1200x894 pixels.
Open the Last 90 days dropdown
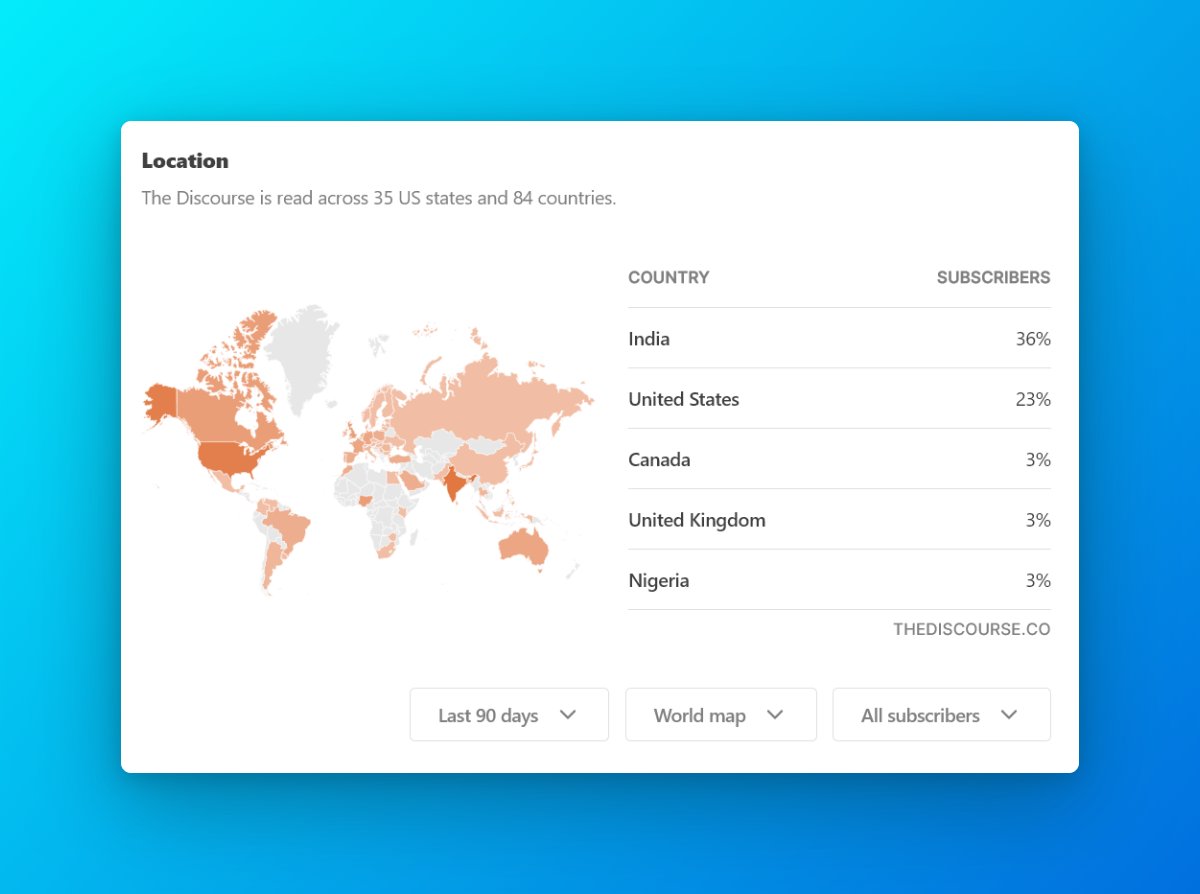(x=508, y=715)
